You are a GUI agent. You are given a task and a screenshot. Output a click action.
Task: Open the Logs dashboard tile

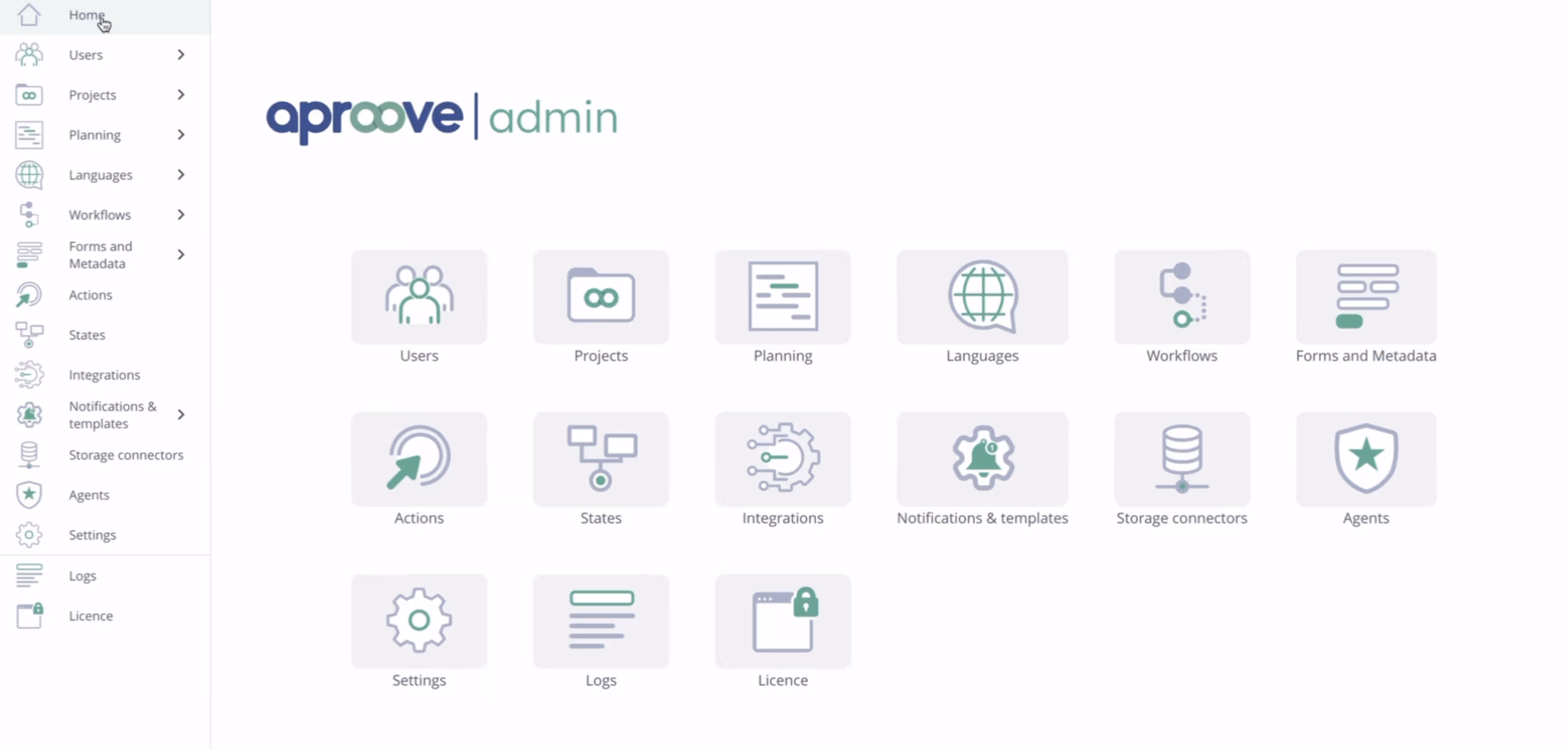click(601, 621)
